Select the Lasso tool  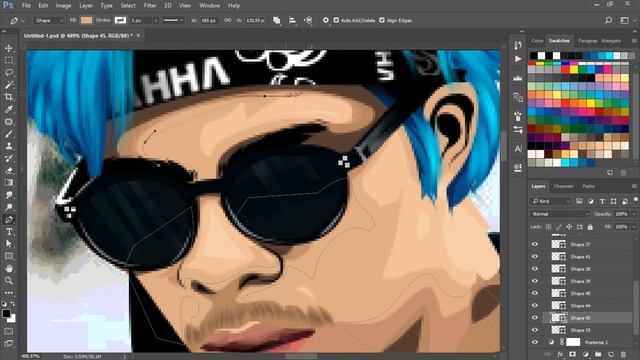(x=9, y=73)
